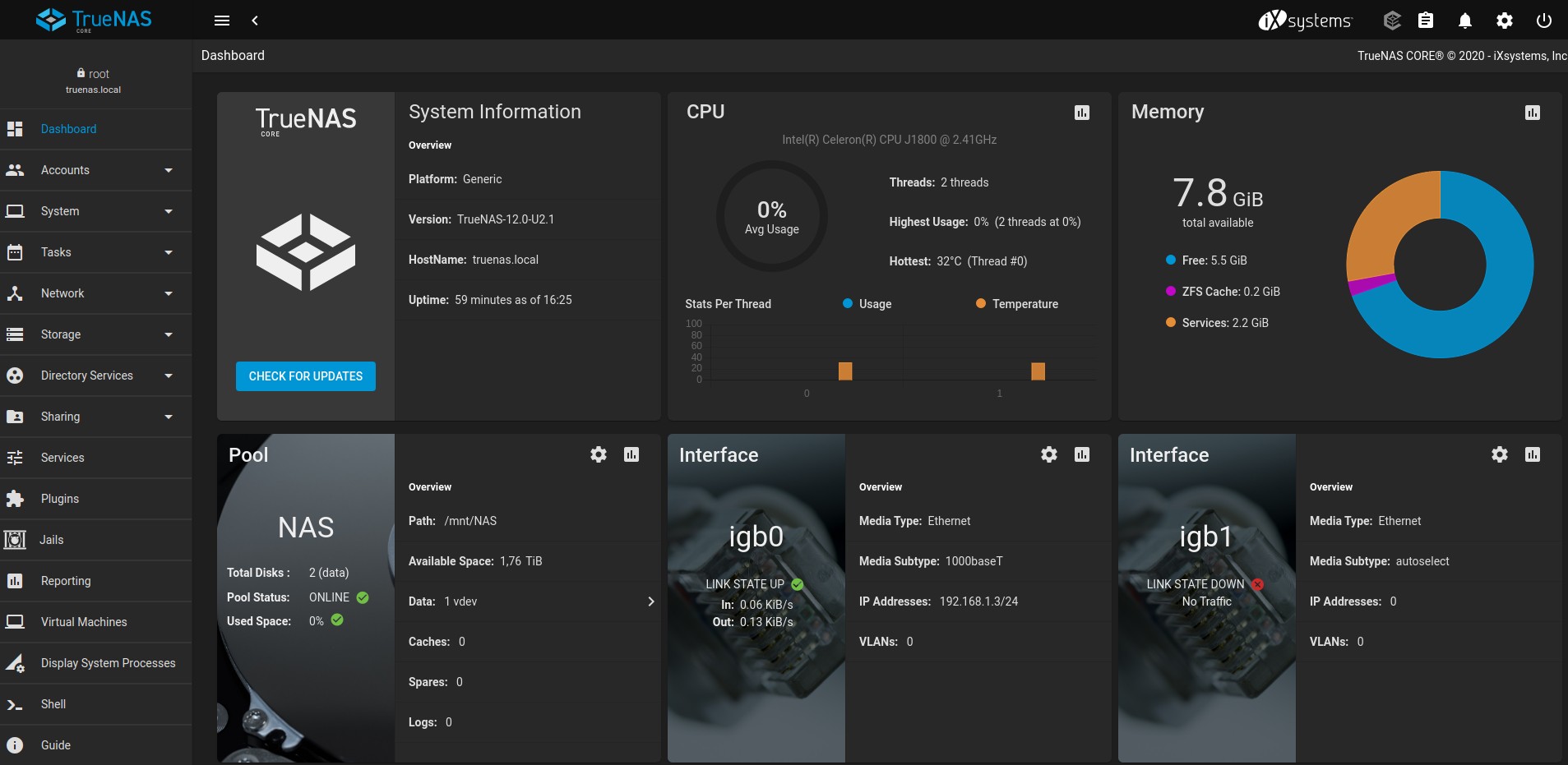
Task: Open Pool NAS reports chart icon
Action: (631, 454)
